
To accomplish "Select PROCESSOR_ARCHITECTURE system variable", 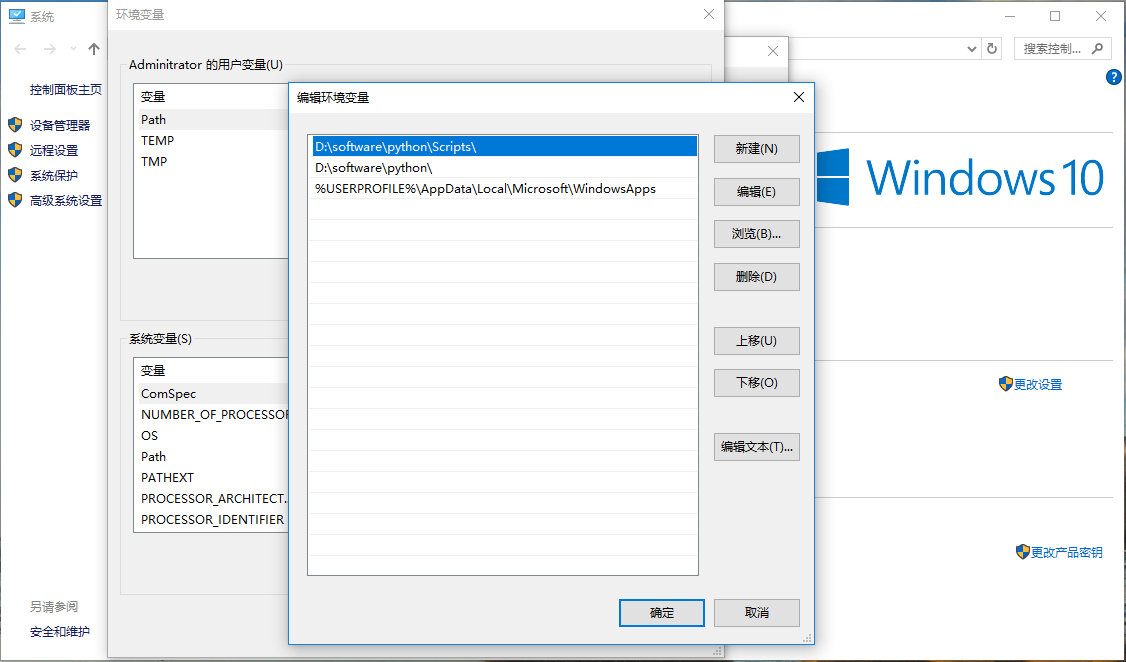I will pyautogui.click(x=213, y=498).
